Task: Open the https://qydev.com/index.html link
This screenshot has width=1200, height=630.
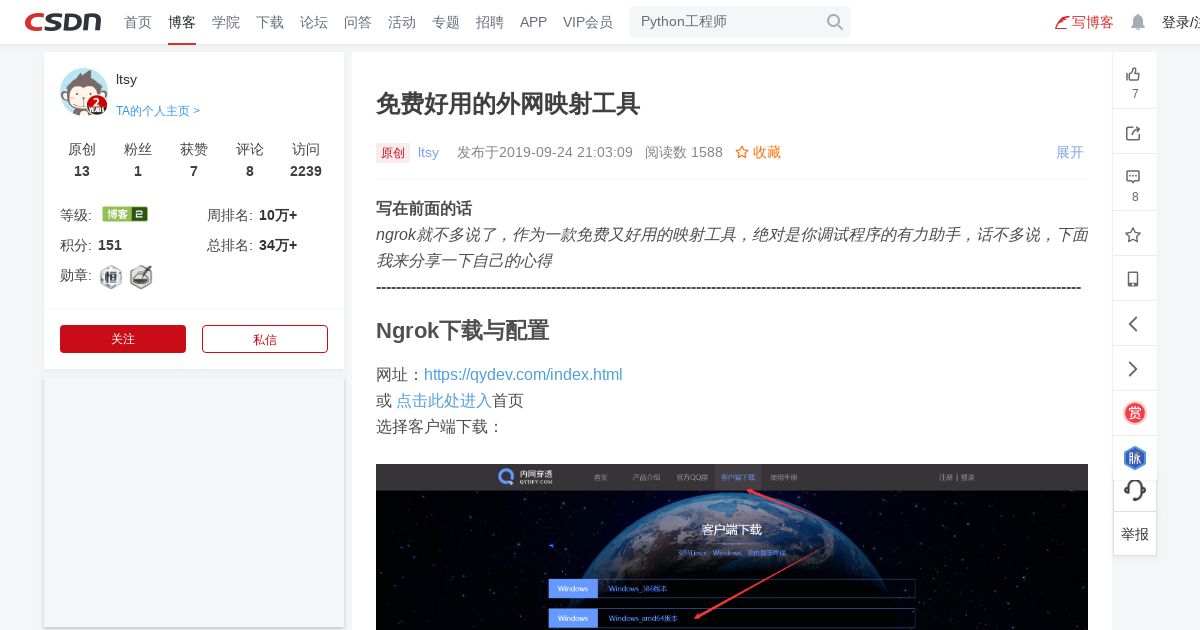Action: 523,374
